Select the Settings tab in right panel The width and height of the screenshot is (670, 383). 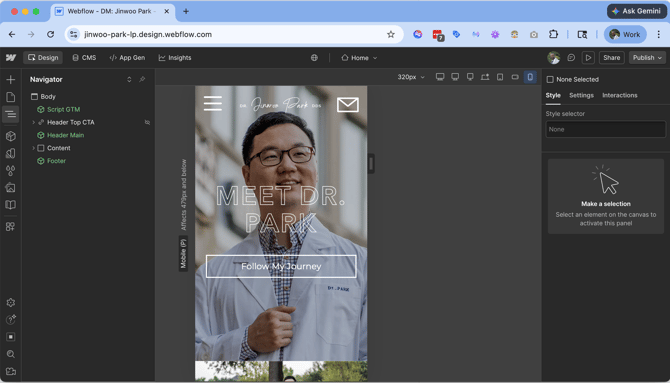pos(581,95)
